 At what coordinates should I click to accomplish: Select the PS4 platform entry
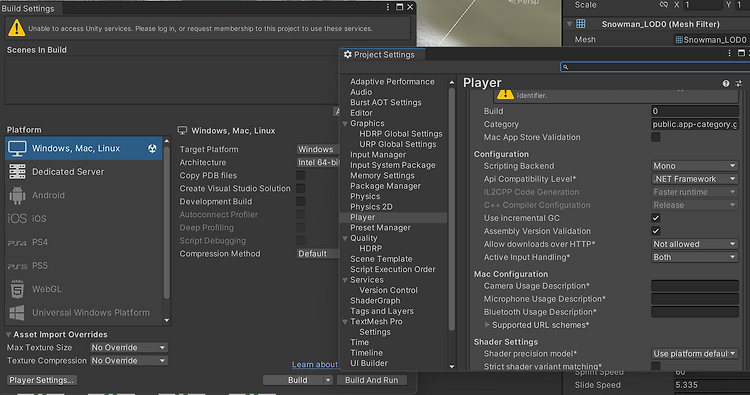click(x=84, y=242)
